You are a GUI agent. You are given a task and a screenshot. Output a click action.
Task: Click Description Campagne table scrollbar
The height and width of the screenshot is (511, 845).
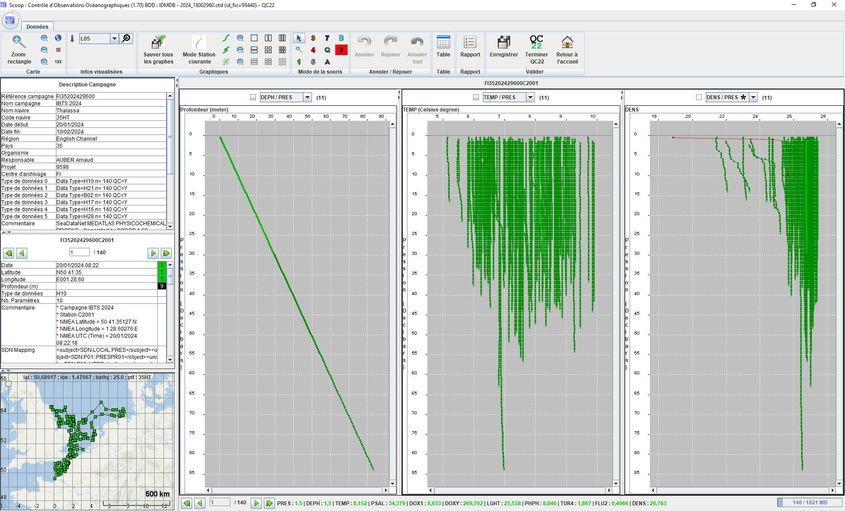170,161
